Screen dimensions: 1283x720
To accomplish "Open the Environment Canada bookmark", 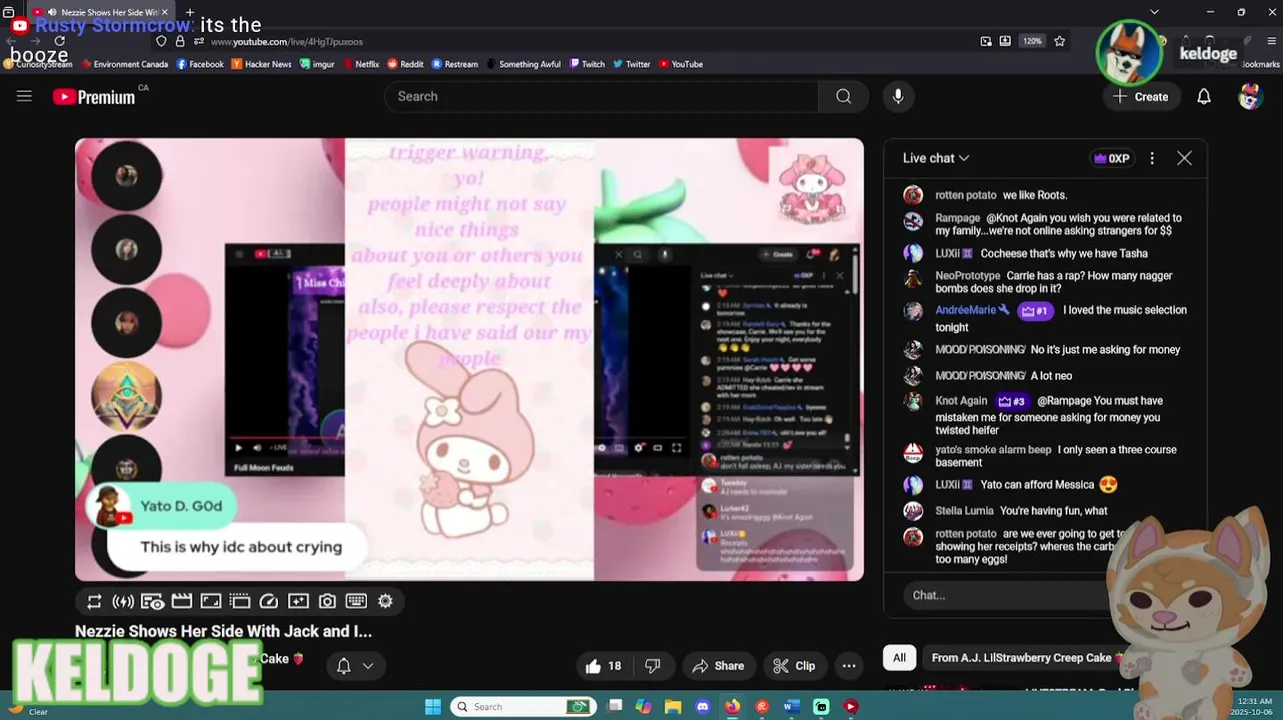I will (124, 64).
